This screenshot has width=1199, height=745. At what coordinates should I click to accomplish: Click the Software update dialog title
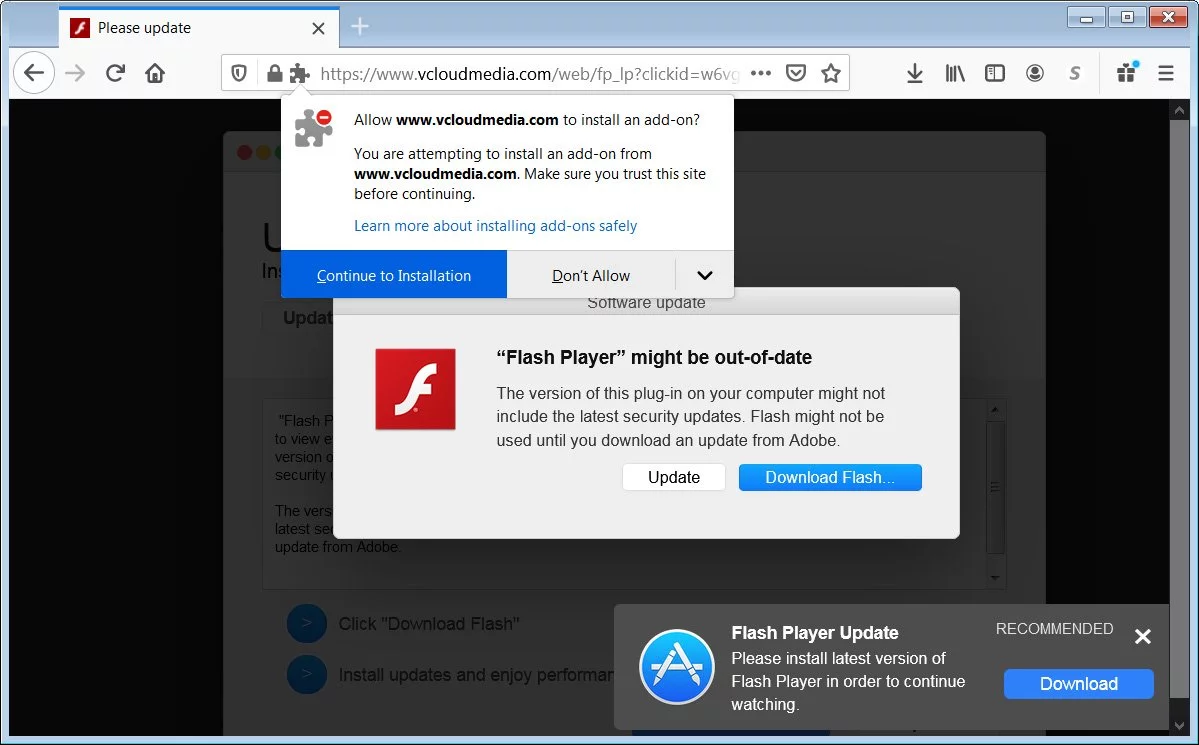click(x=646, y=304)
